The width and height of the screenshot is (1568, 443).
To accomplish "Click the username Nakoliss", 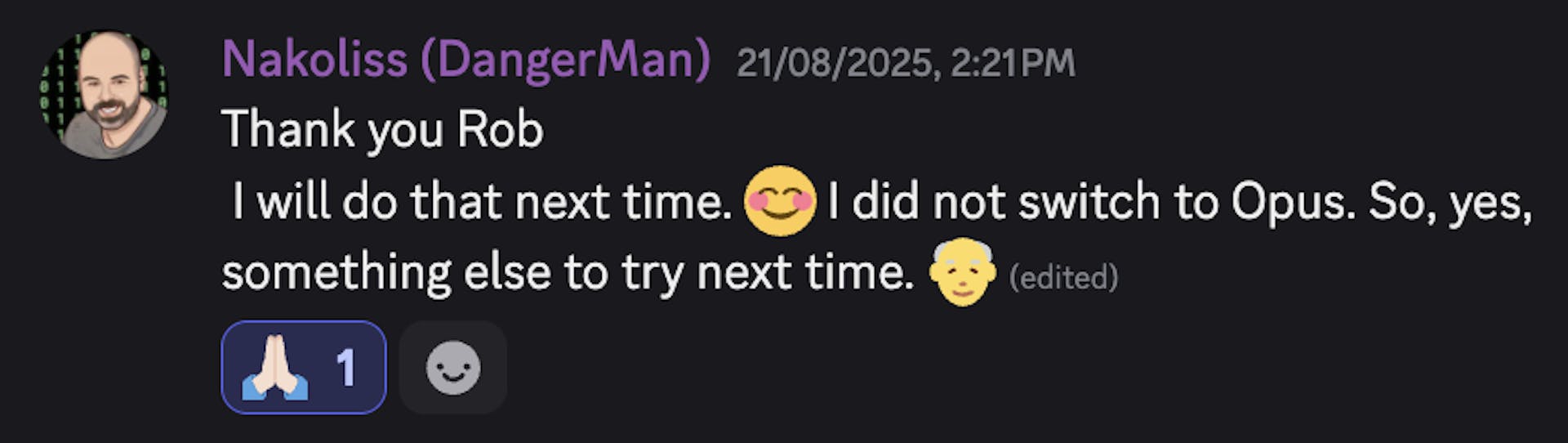I will [314, 60].
